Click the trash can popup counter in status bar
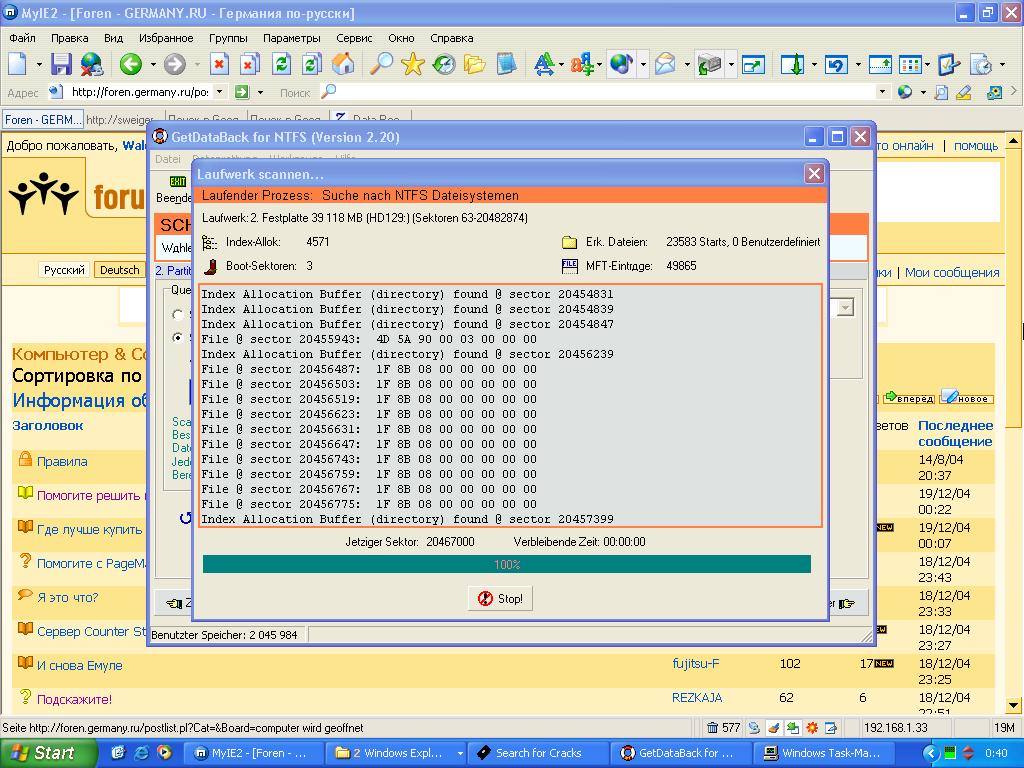Viewport: 1024px width, 768px height. [x=724, y=728]
